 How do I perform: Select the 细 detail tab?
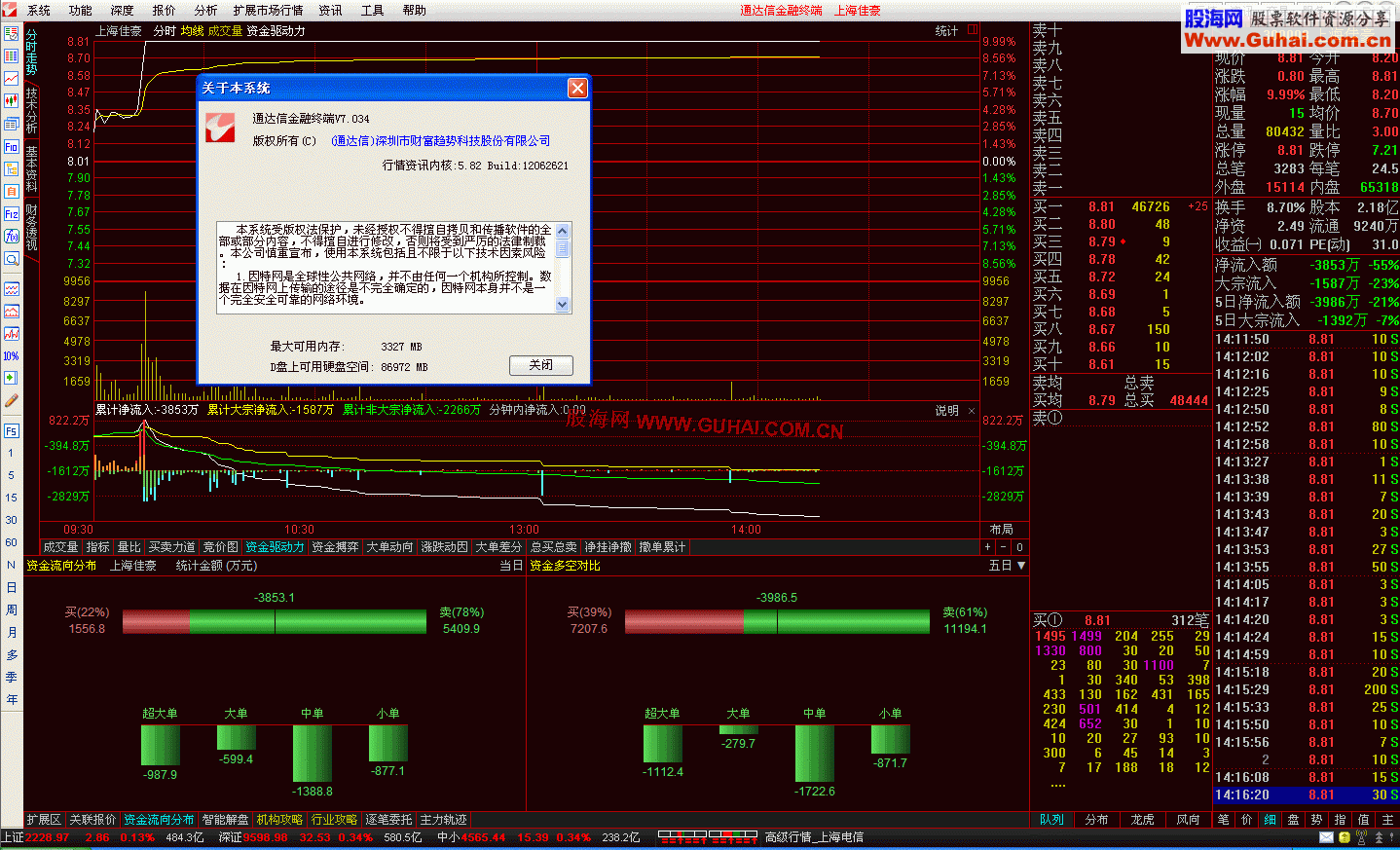point(1270,820)
